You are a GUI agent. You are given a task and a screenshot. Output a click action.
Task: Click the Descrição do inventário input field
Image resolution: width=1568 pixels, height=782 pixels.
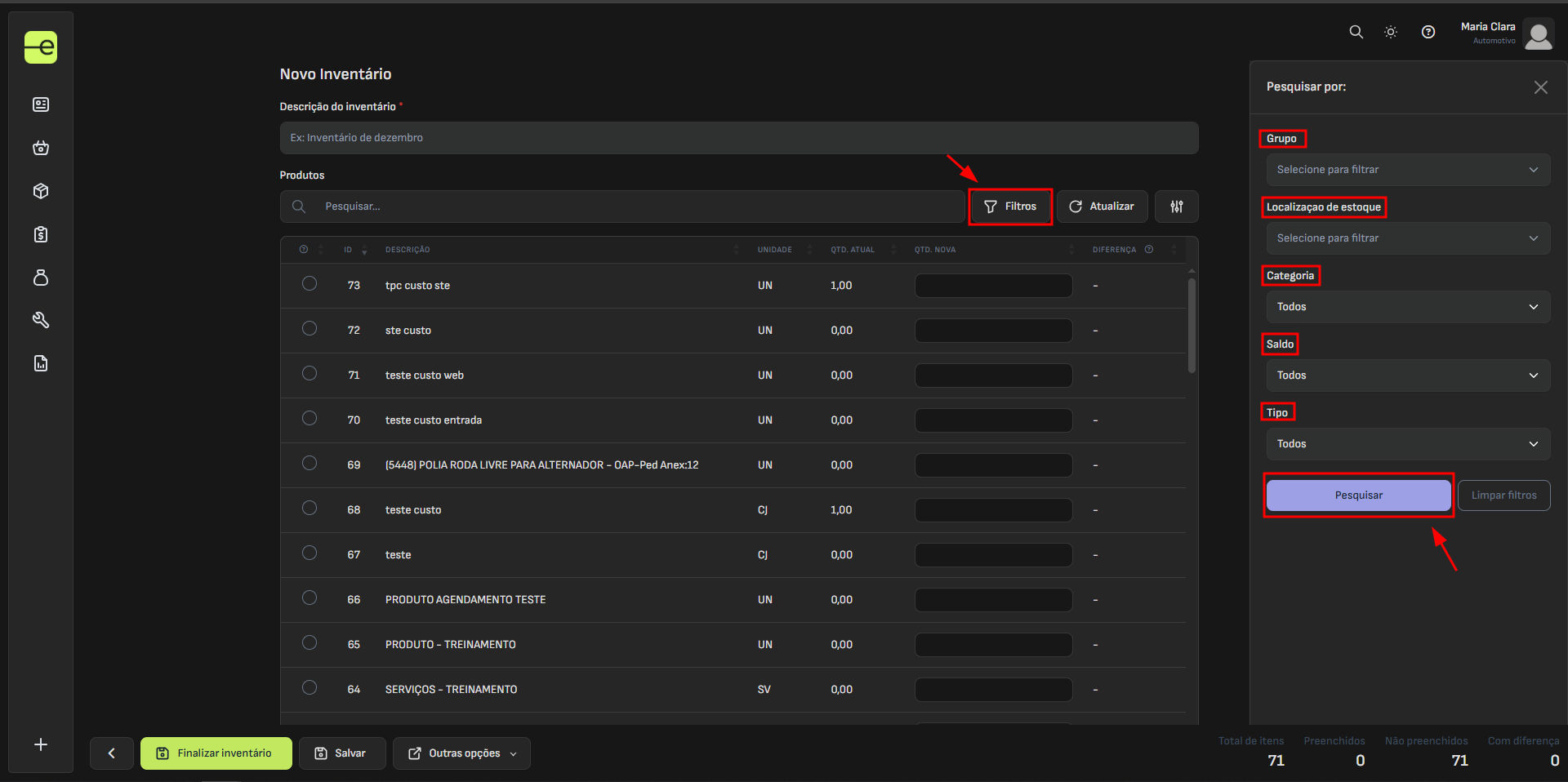pos(738,138)
